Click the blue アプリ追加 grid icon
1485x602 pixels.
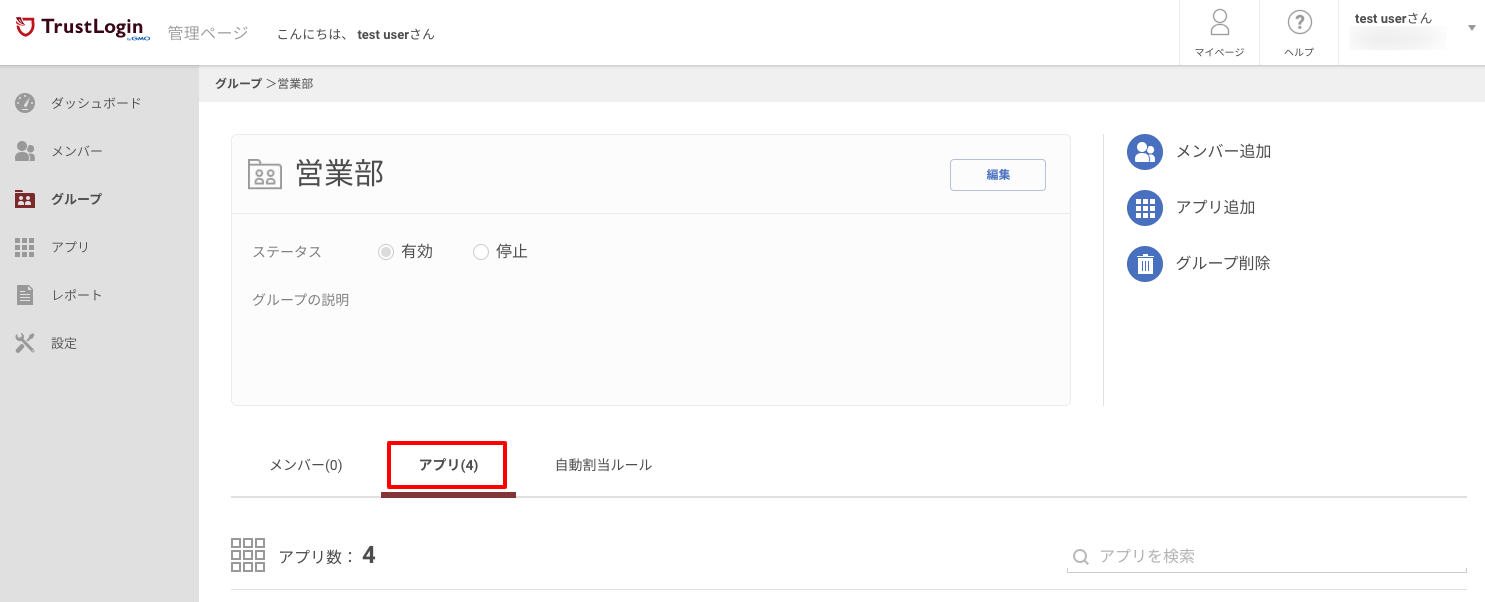pos(1145,208)
